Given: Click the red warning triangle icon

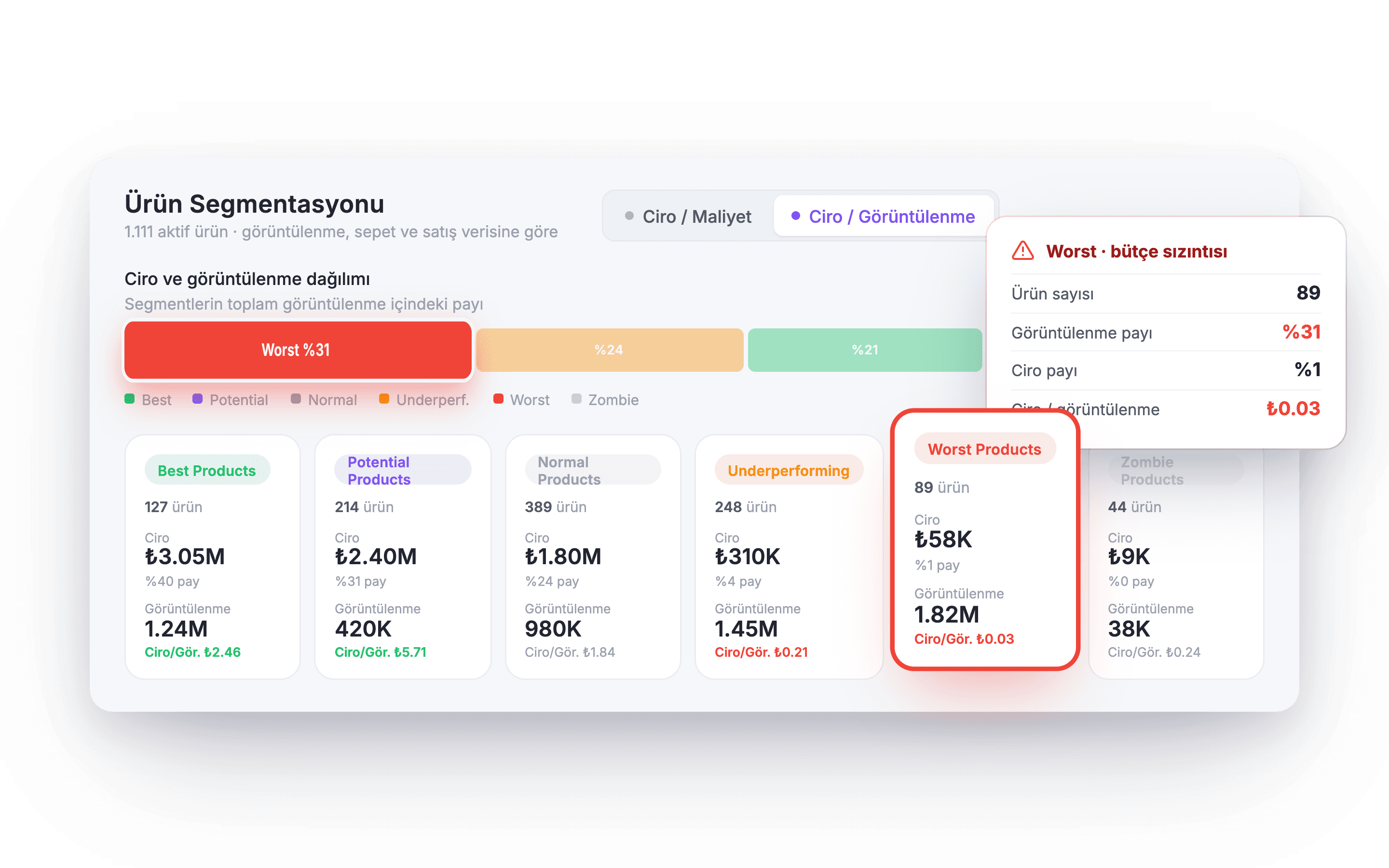Looking at the screenshot, I should point(1023,251).
